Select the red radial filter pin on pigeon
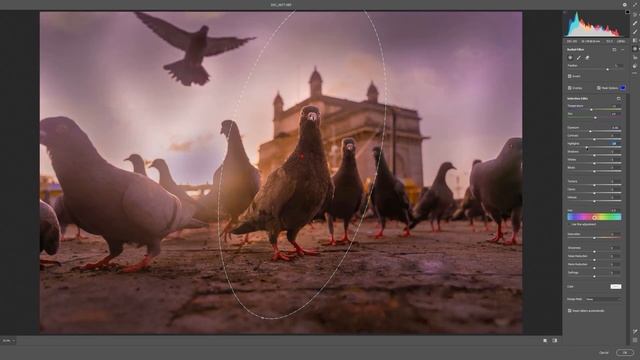The width and height of the screenshot is (640, 360). pos(302,156)
